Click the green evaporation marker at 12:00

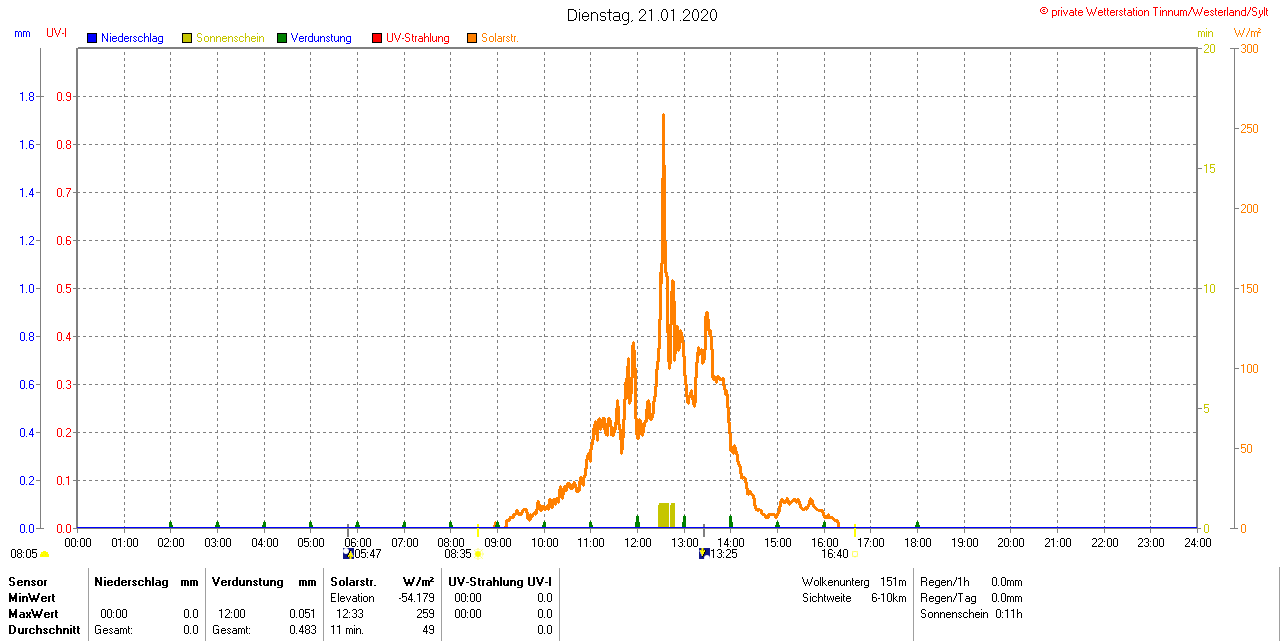click(638, 521)
